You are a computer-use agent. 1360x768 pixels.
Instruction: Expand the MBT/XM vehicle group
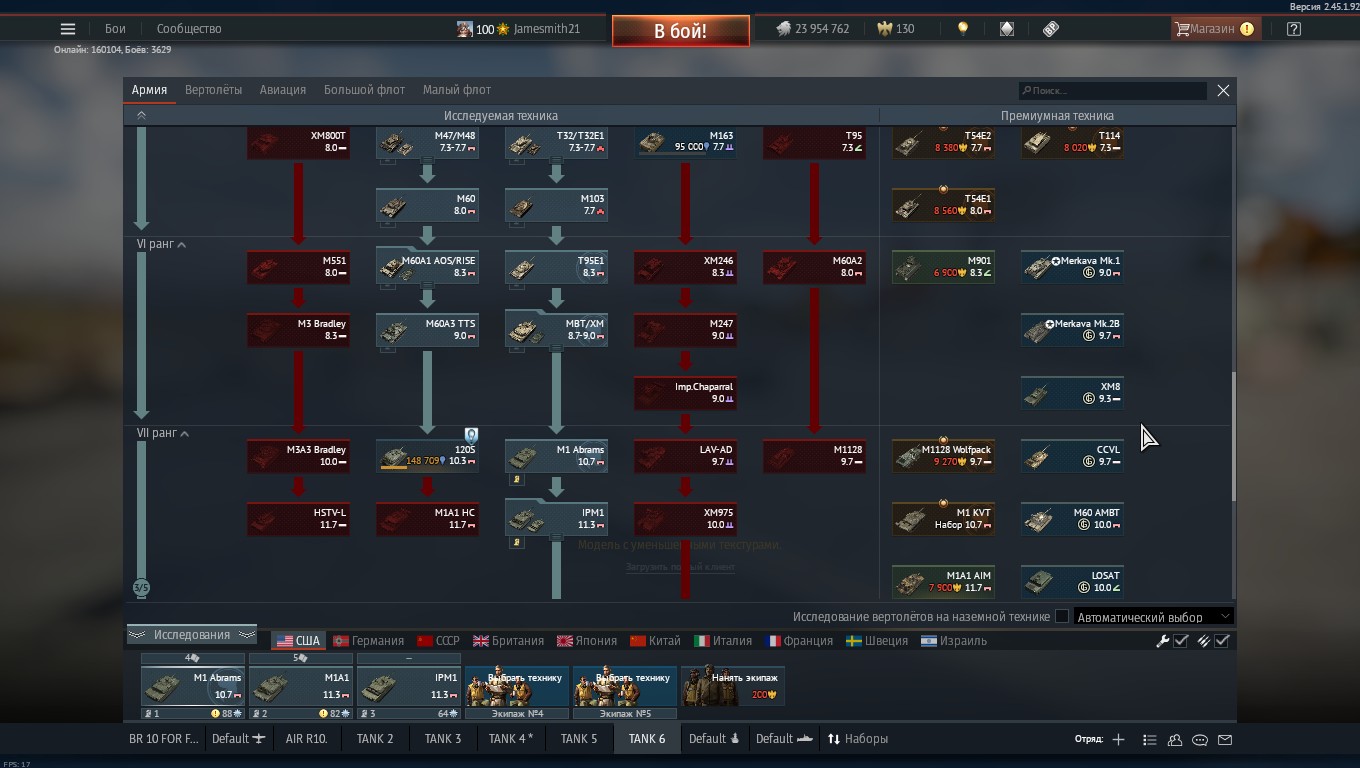click(556, 330)
